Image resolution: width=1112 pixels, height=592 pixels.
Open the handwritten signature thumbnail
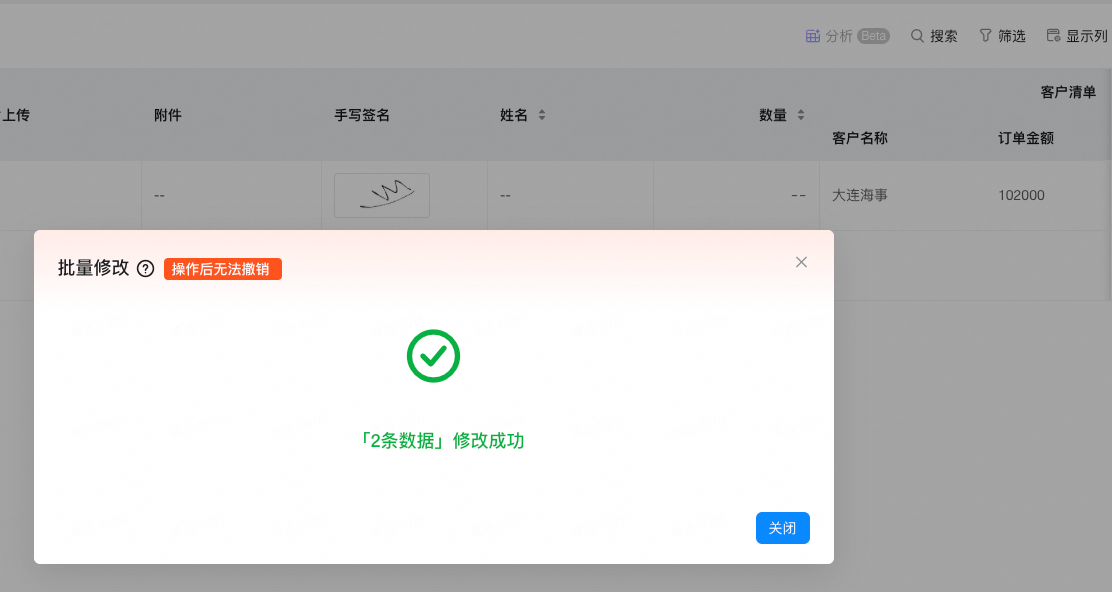coord(381,195)
